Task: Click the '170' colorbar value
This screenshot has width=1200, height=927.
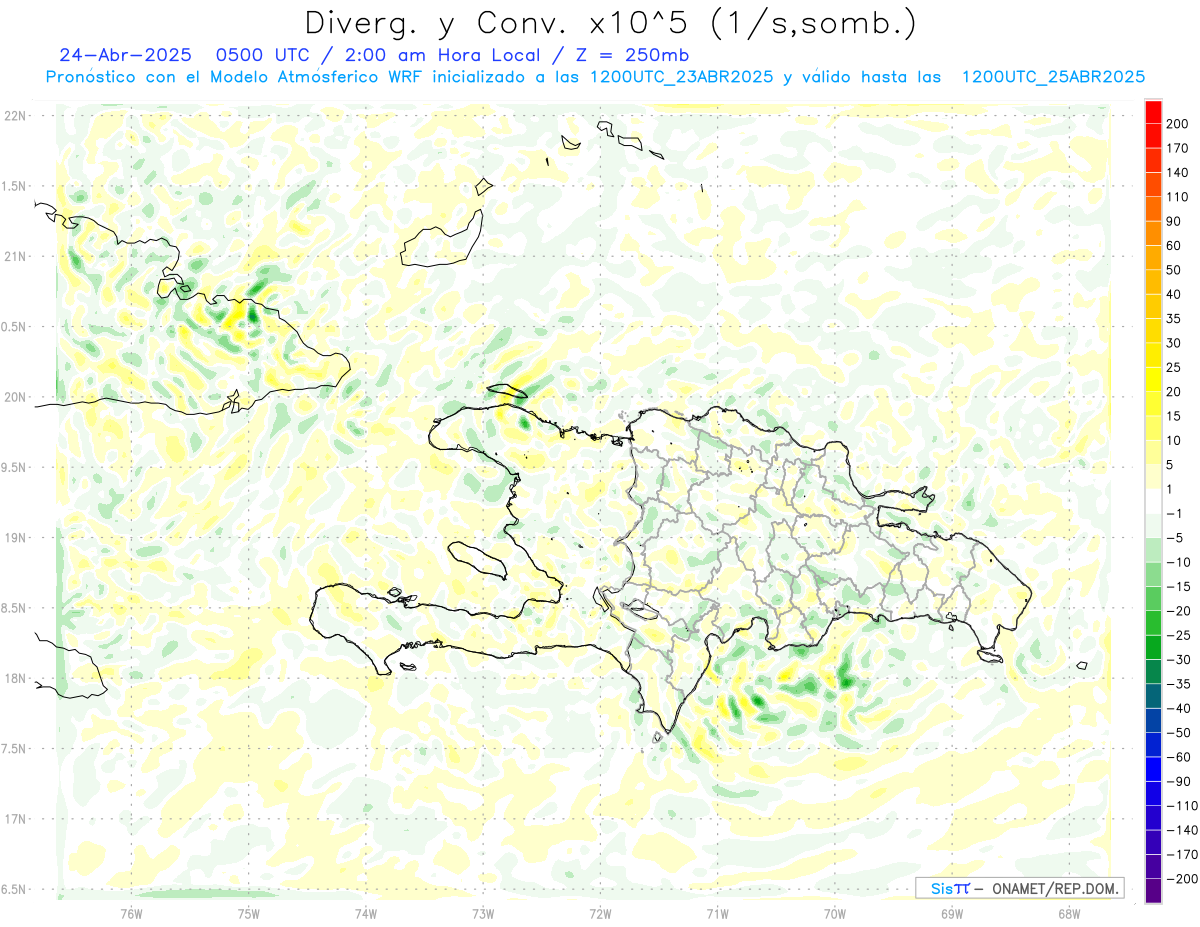Action: (x=1177, y=149)
